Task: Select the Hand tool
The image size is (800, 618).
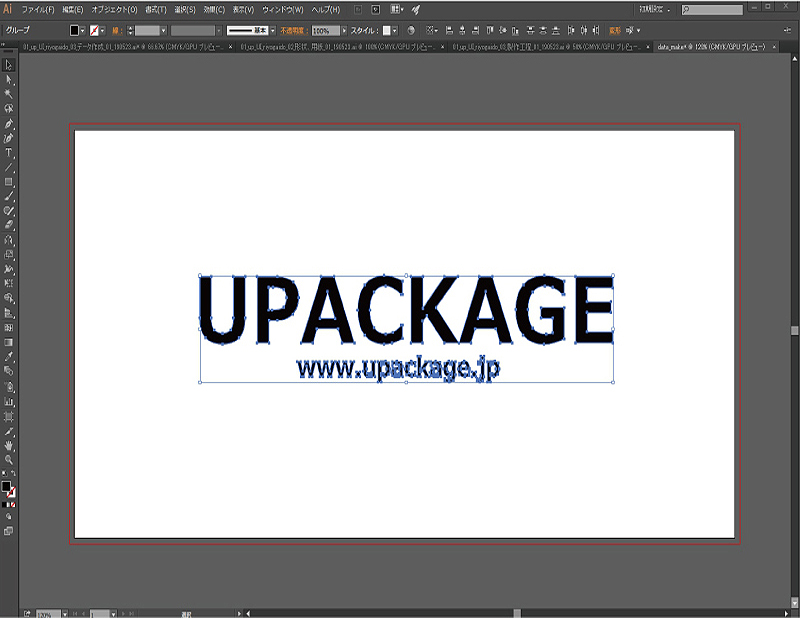Action: click(8, 446)
